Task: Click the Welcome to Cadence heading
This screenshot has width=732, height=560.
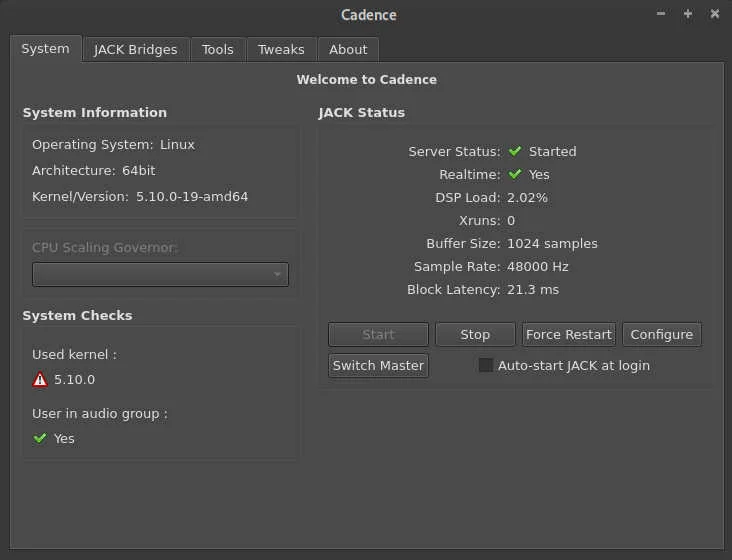Action: [367, 79]
